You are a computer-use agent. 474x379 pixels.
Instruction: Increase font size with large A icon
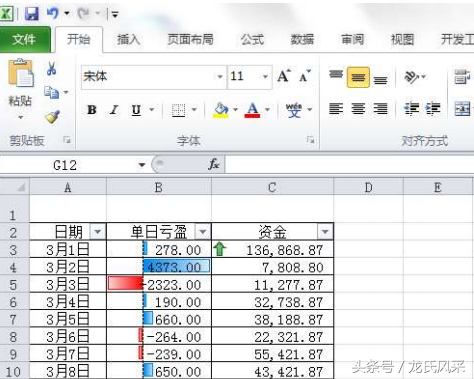[x=284, y=76]
